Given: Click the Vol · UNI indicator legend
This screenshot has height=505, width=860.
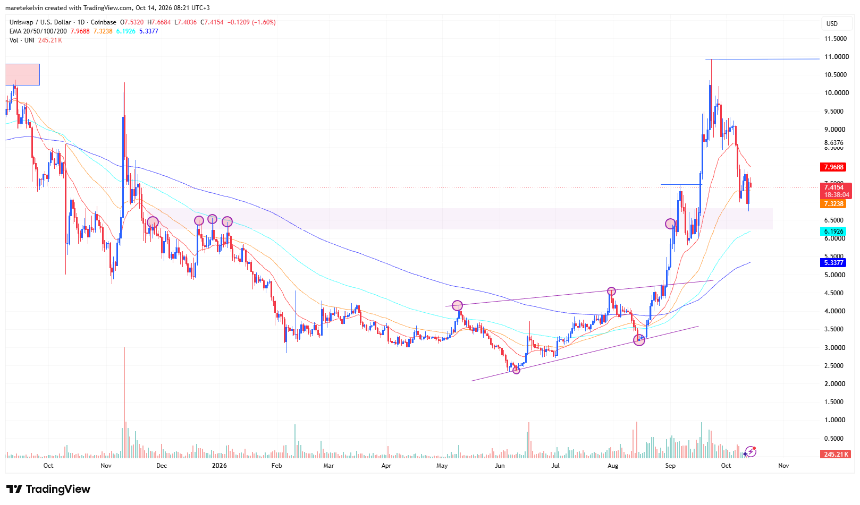Looking at the screenshot, I should (x=21, y=40).
